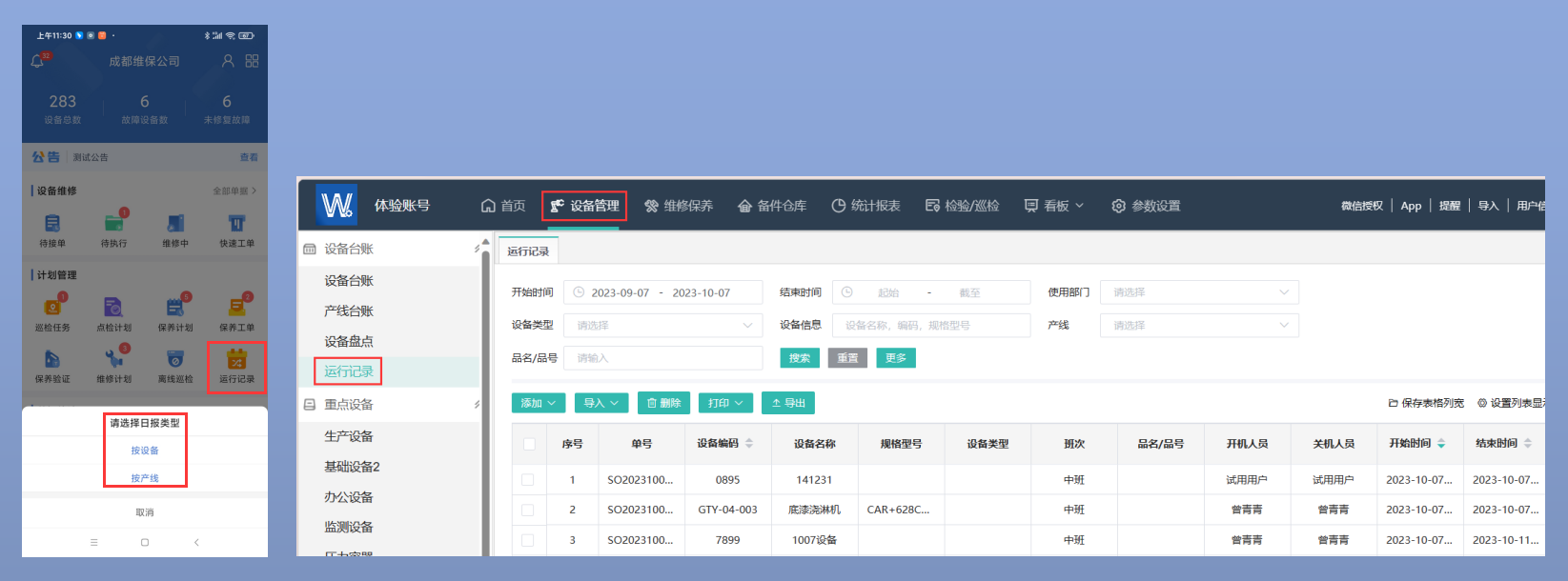Click the 品名/品号 input field
The height and width of the screenshot is (581, 1568).
pos(663,358)
